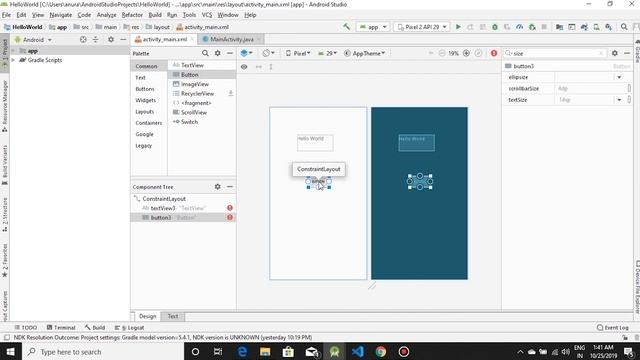Open Project Structure folder icon
This screenshot has height=360, width=640.
pos(559,27)
